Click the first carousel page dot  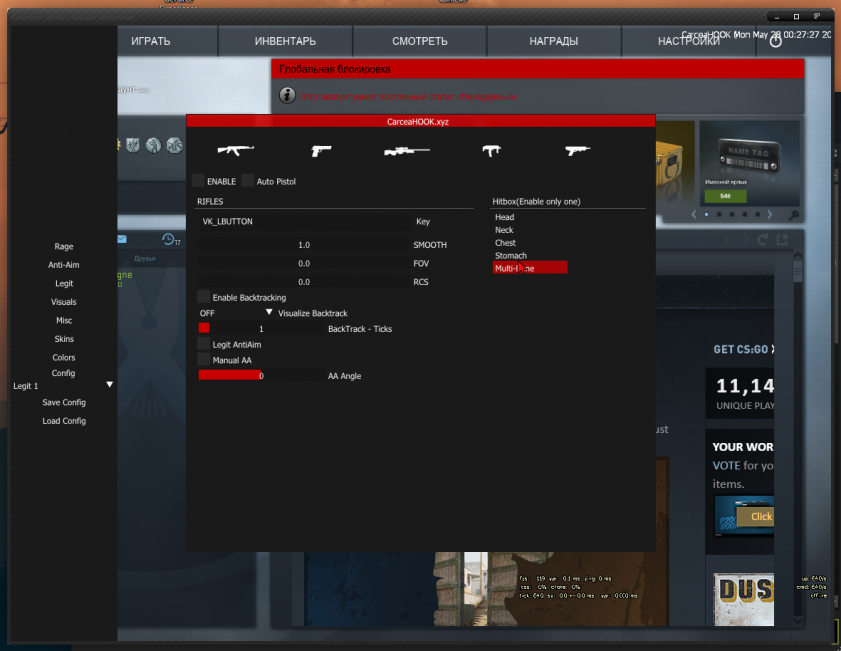click(706, 214)
